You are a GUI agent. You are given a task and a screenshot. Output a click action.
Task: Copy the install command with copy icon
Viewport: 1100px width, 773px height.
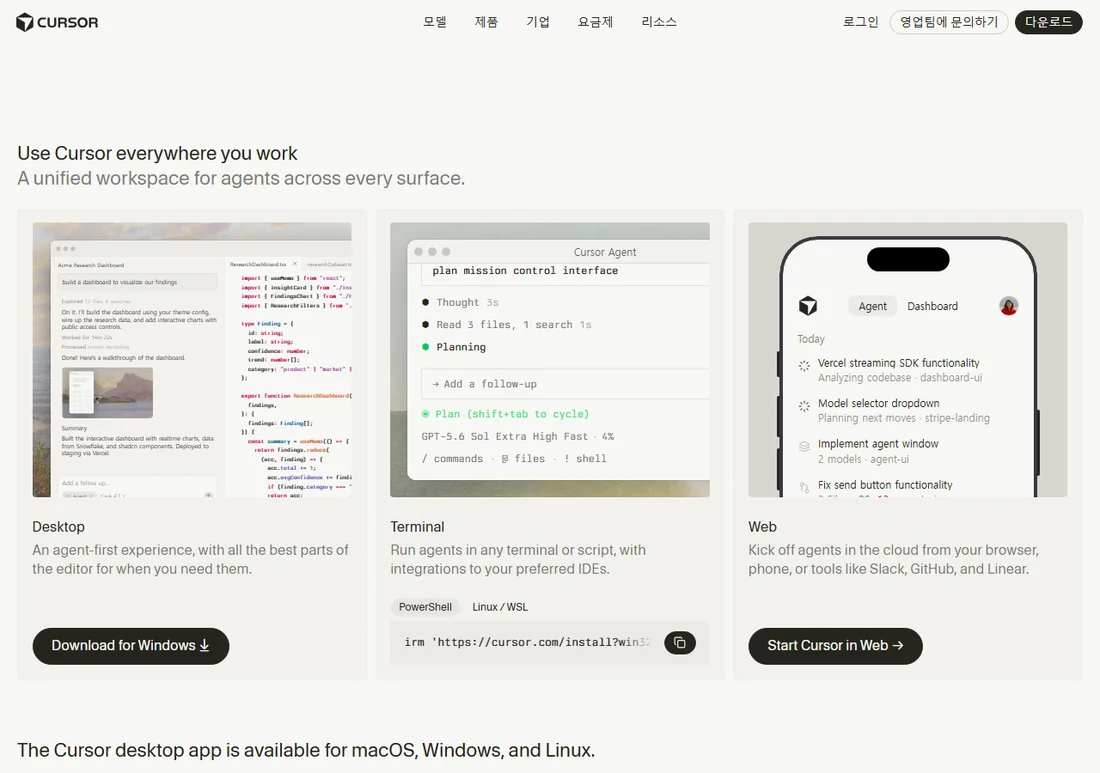point(680,643)
